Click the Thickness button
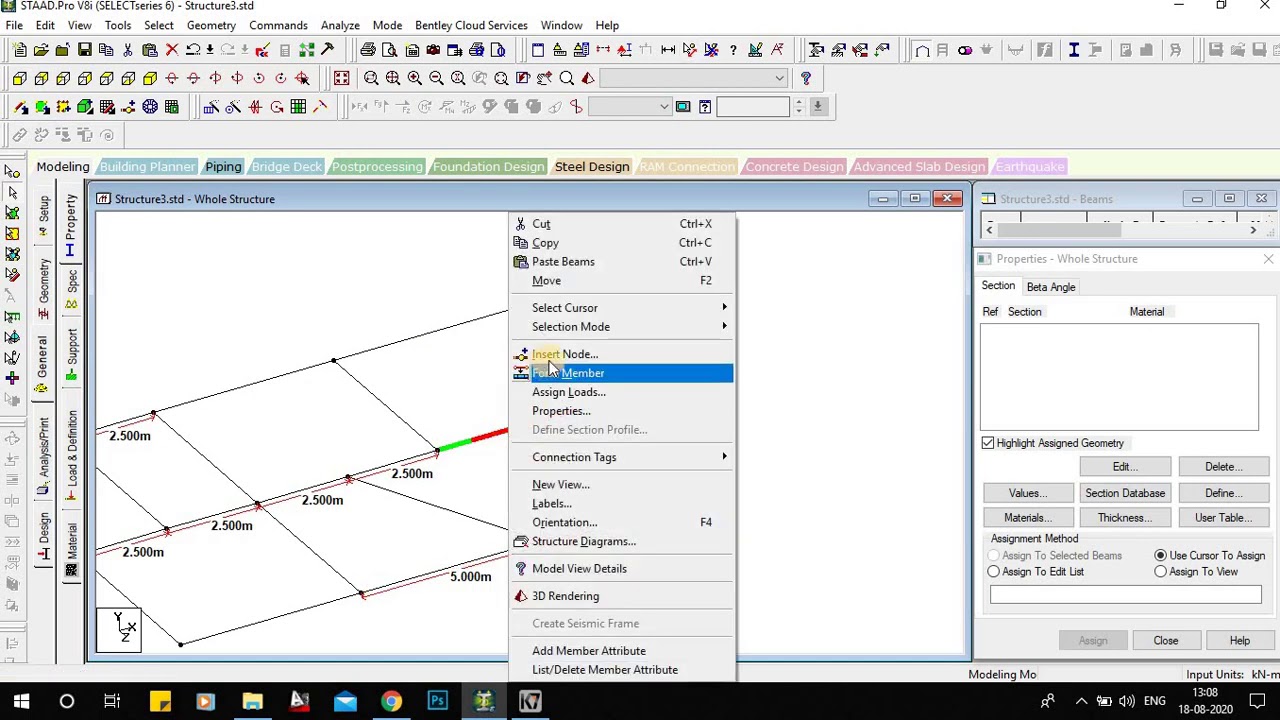Image resolution: width=1280 pixels, height=720 pixels. pyautogui.click(x=1125, y=518)
